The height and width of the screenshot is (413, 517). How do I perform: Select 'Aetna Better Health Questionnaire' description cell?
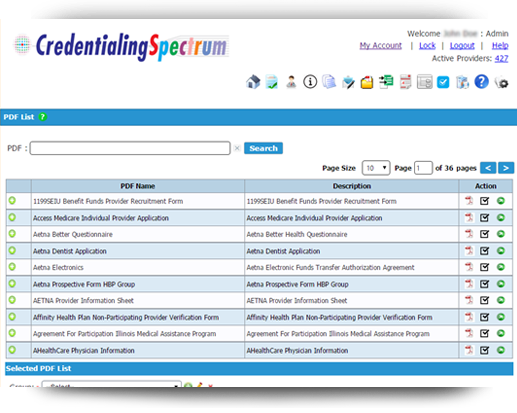coord(352,234)
